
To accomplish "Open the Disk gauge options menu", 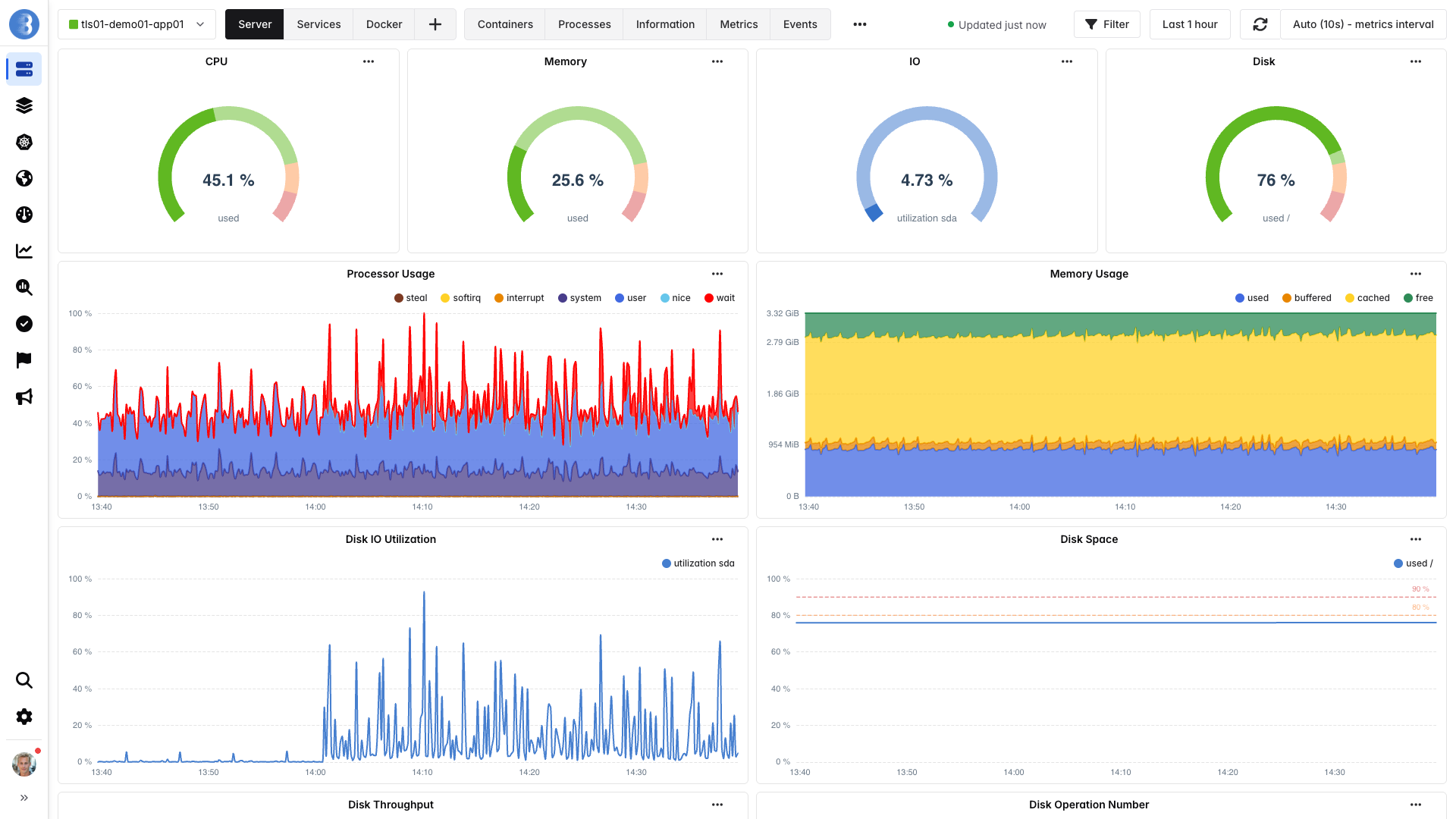I will [1416, 61].
